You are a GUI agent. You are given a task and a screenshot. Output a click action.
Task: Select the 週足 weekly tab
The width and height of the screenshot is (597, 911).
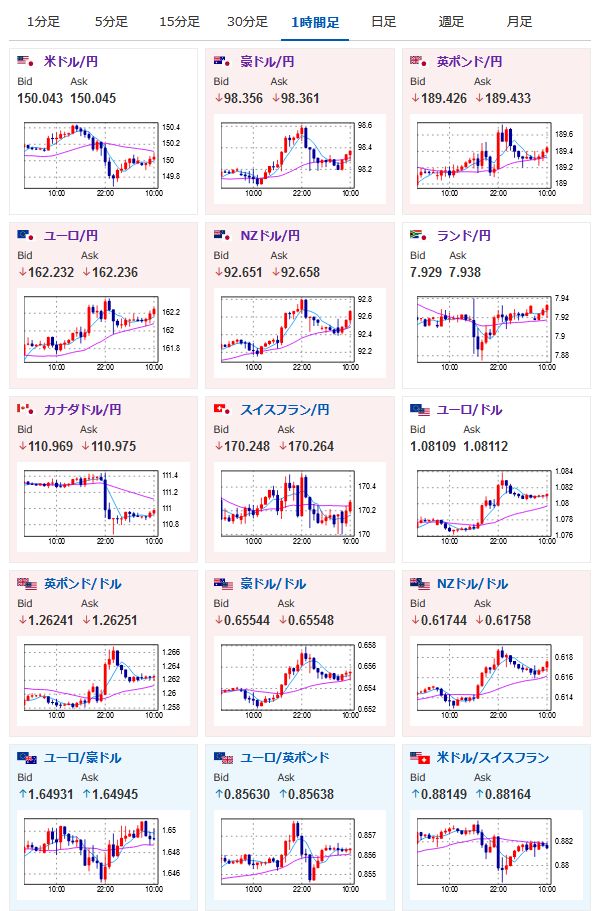click(x=451, y=22)
